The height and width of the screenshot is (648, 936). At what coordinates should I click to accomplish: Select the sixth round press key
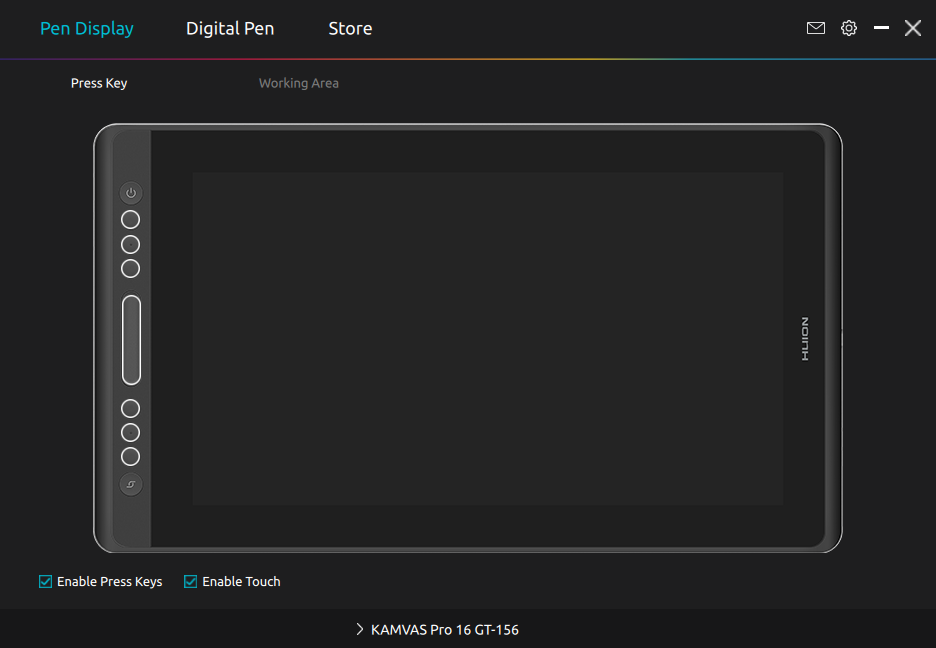(131, 456)
